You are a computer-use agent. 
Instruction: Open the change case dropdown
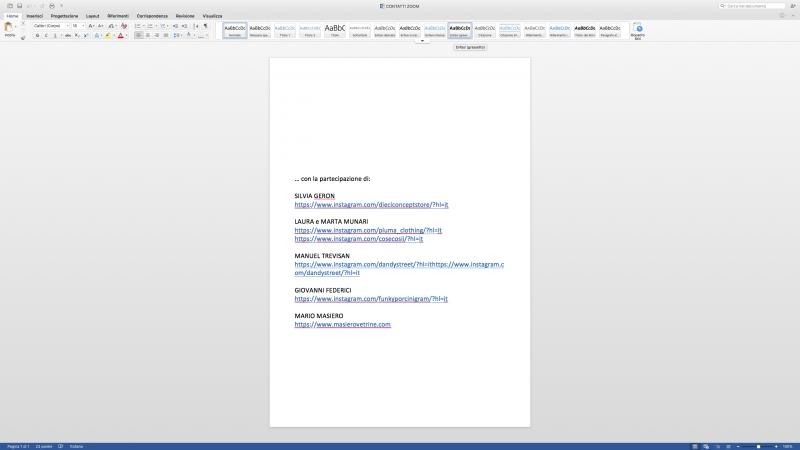pos(112,26)
